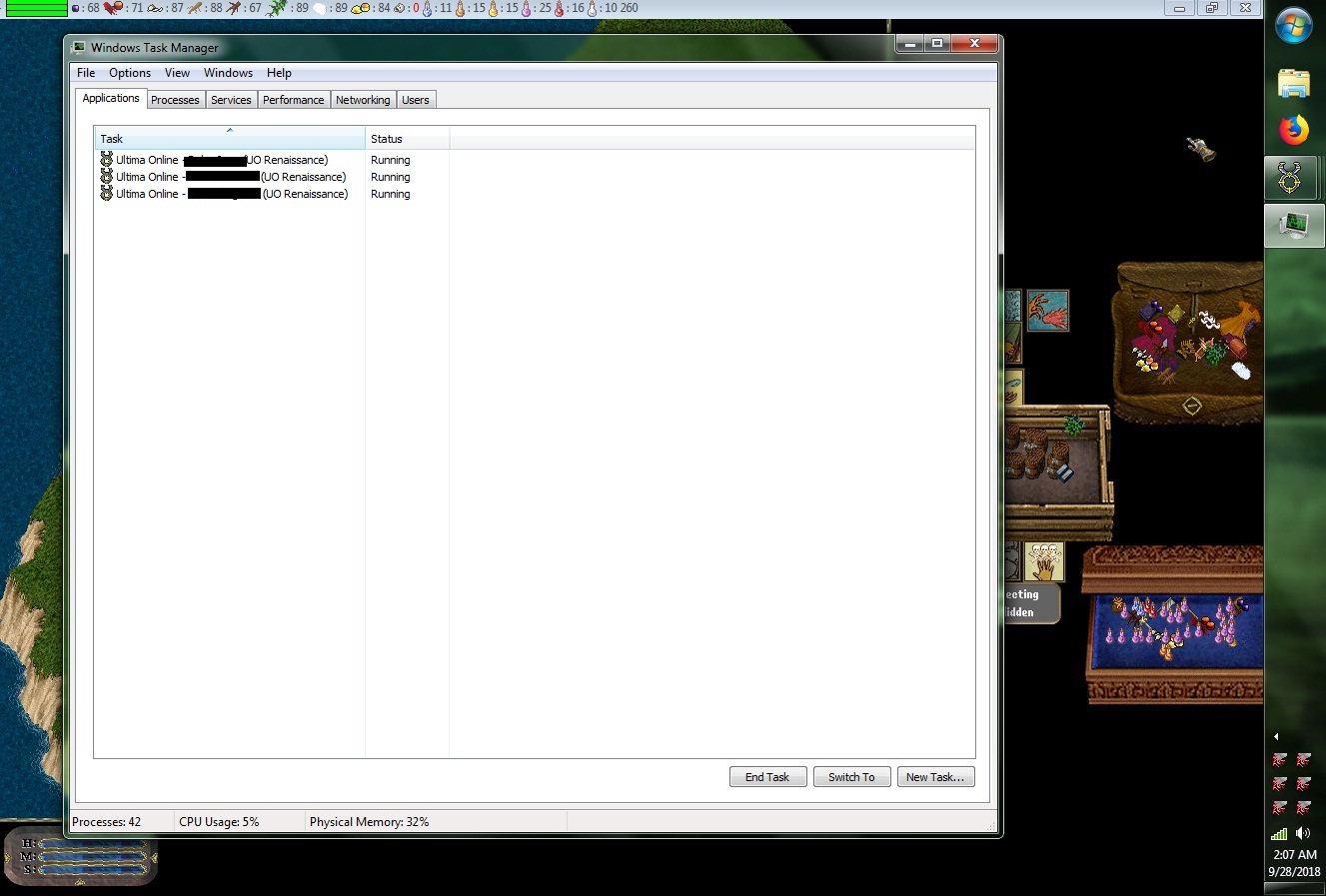Click the skulls and hand spell icon
Screen dimensions: 1326x896
pyautogui.click(x=1044, y=562)
